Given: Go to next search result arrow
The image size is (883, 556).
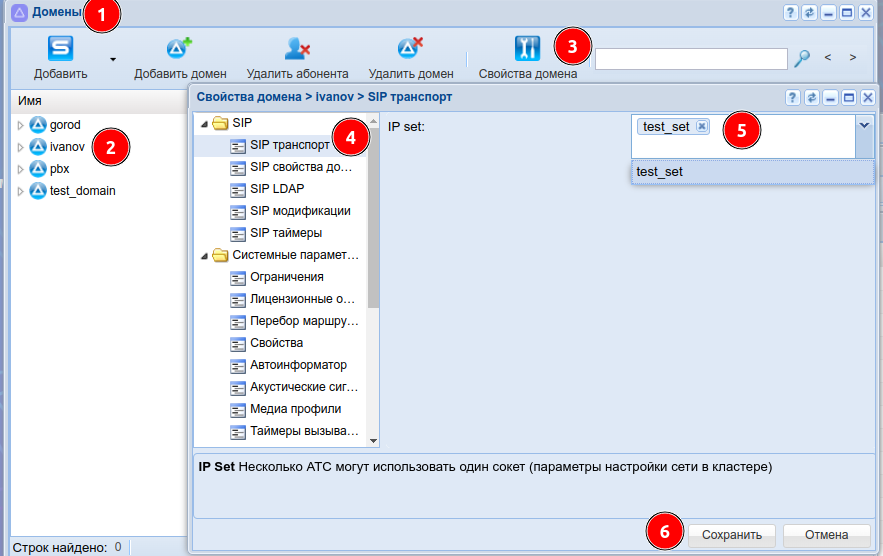Looking at the screenshot, I should (853, 57).
